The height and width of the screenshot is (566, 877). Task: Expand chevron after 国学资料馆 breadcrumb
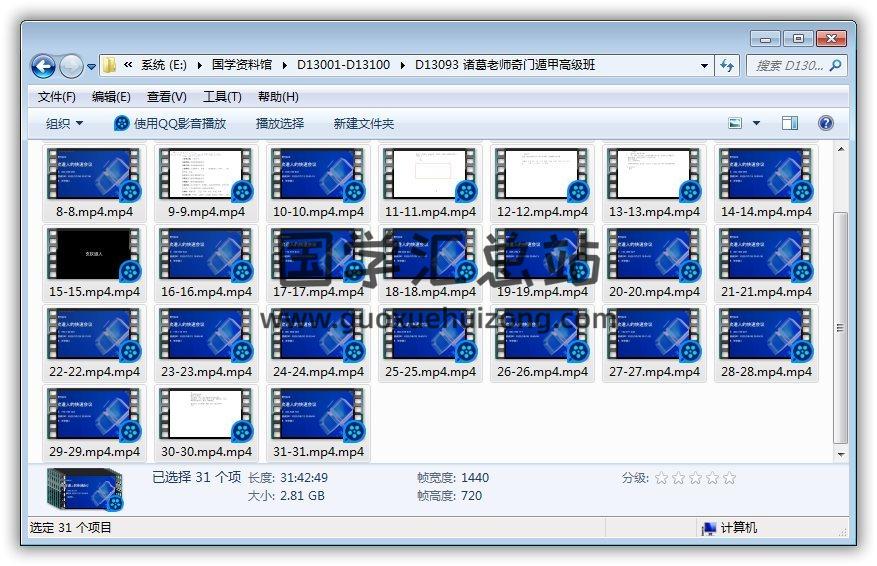pos(285,66)
